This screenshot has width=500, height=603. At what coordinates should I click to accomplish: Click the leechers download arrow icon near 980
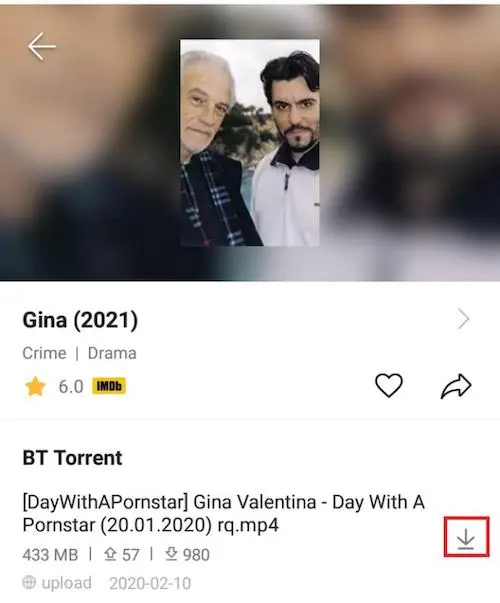tap(171, 554)
